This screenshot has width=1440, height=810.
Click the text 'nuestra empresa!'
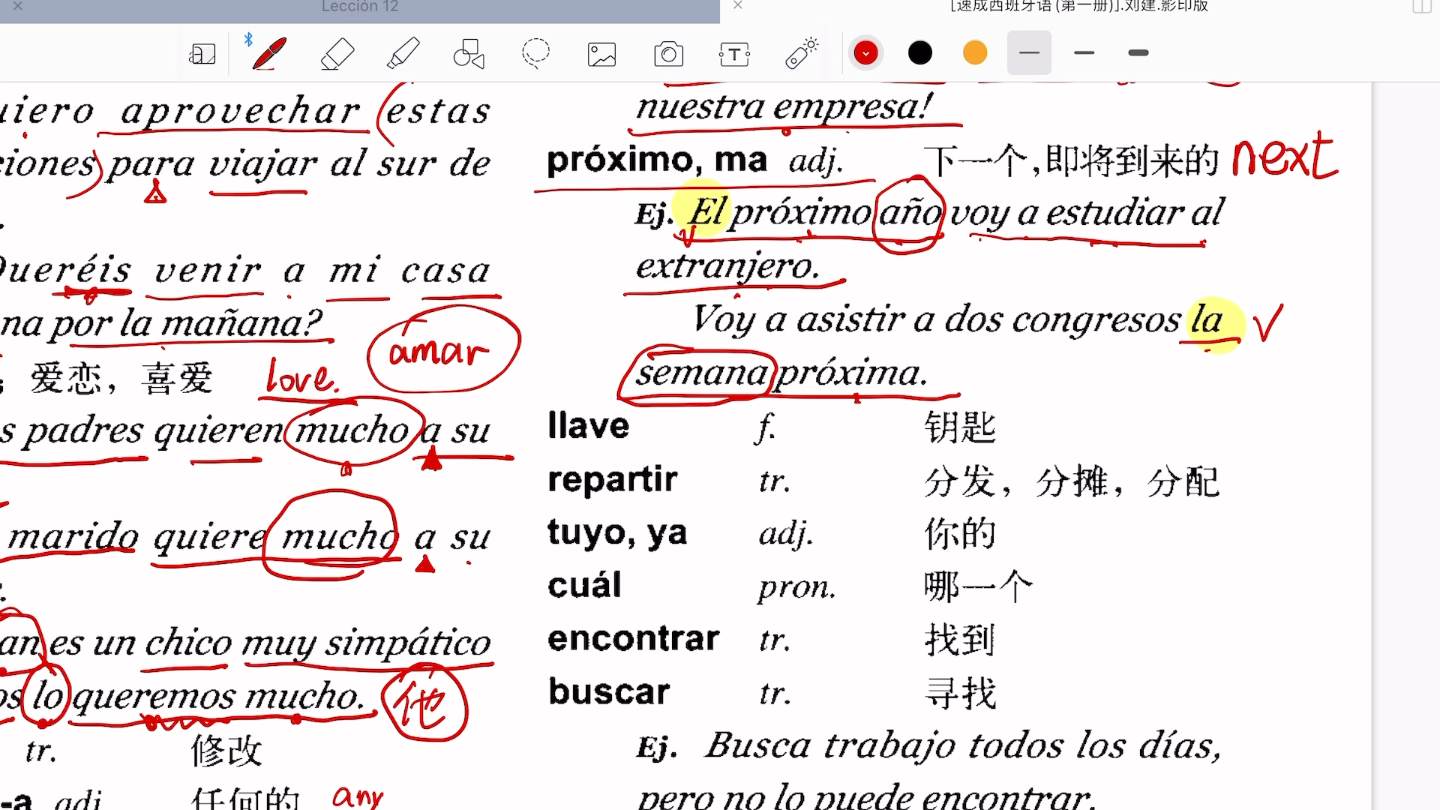[x=784, y=106]
